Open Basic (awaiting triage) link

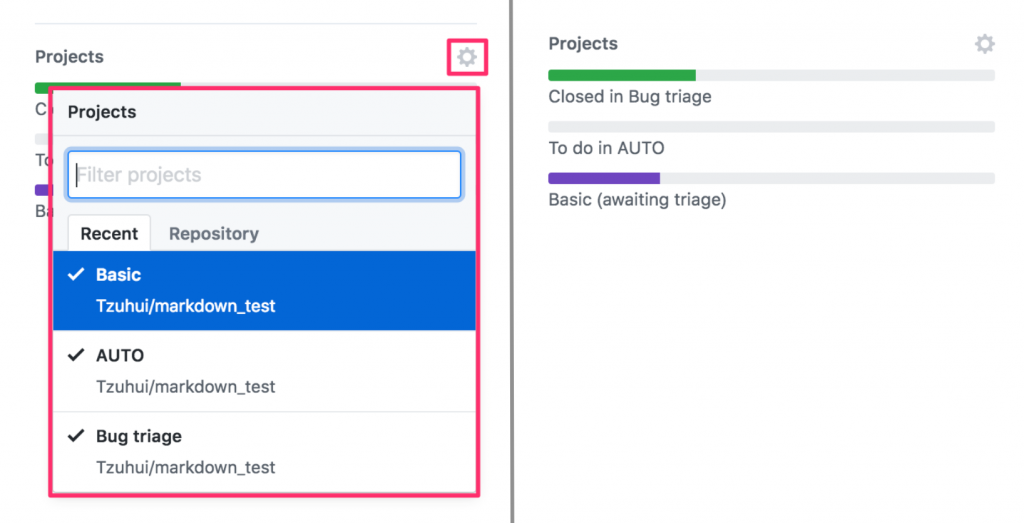637,200
